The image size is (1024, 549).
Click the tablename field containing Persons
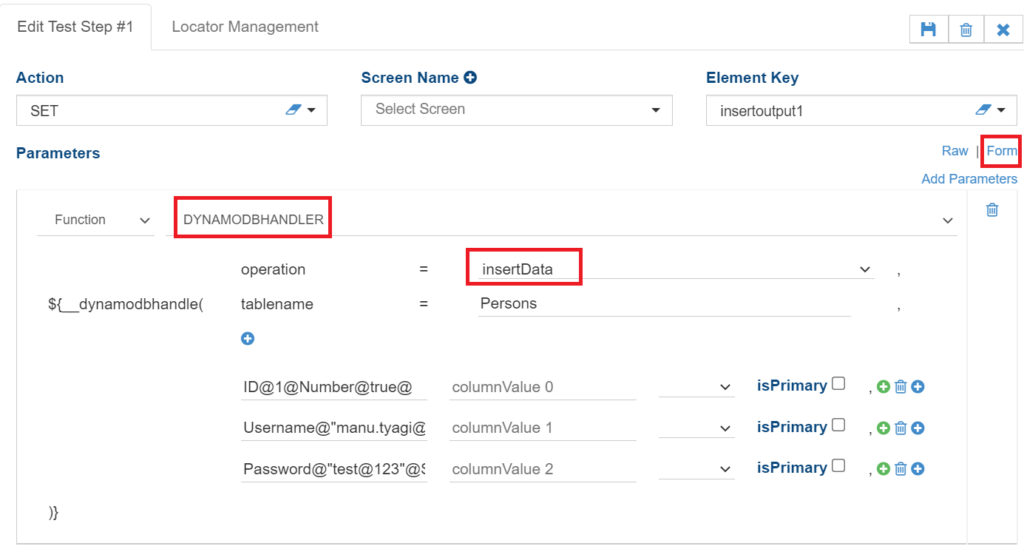(664, 304)
